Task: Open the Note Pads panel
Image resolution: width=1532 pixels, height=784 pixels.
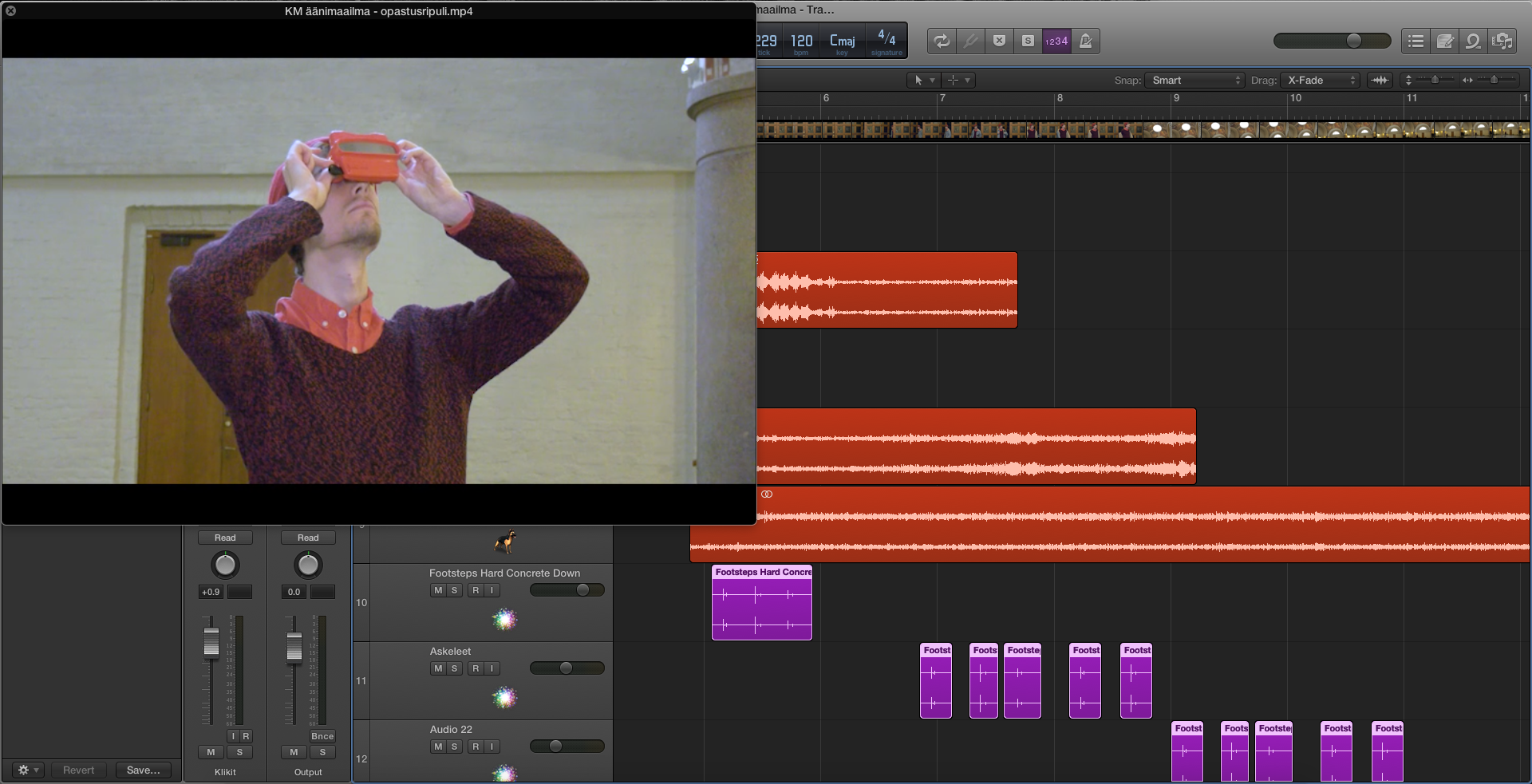Action: click(1444, 41)
